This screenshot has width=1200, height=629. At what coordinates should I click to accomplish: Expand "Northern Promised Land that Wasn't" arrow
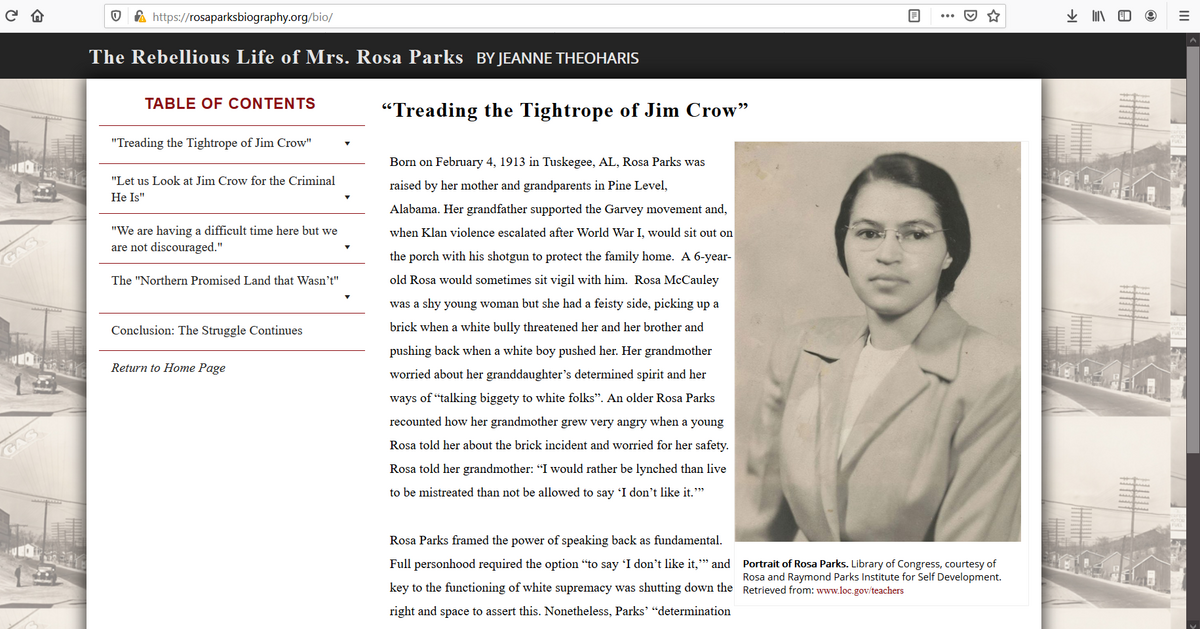point(347,297)
